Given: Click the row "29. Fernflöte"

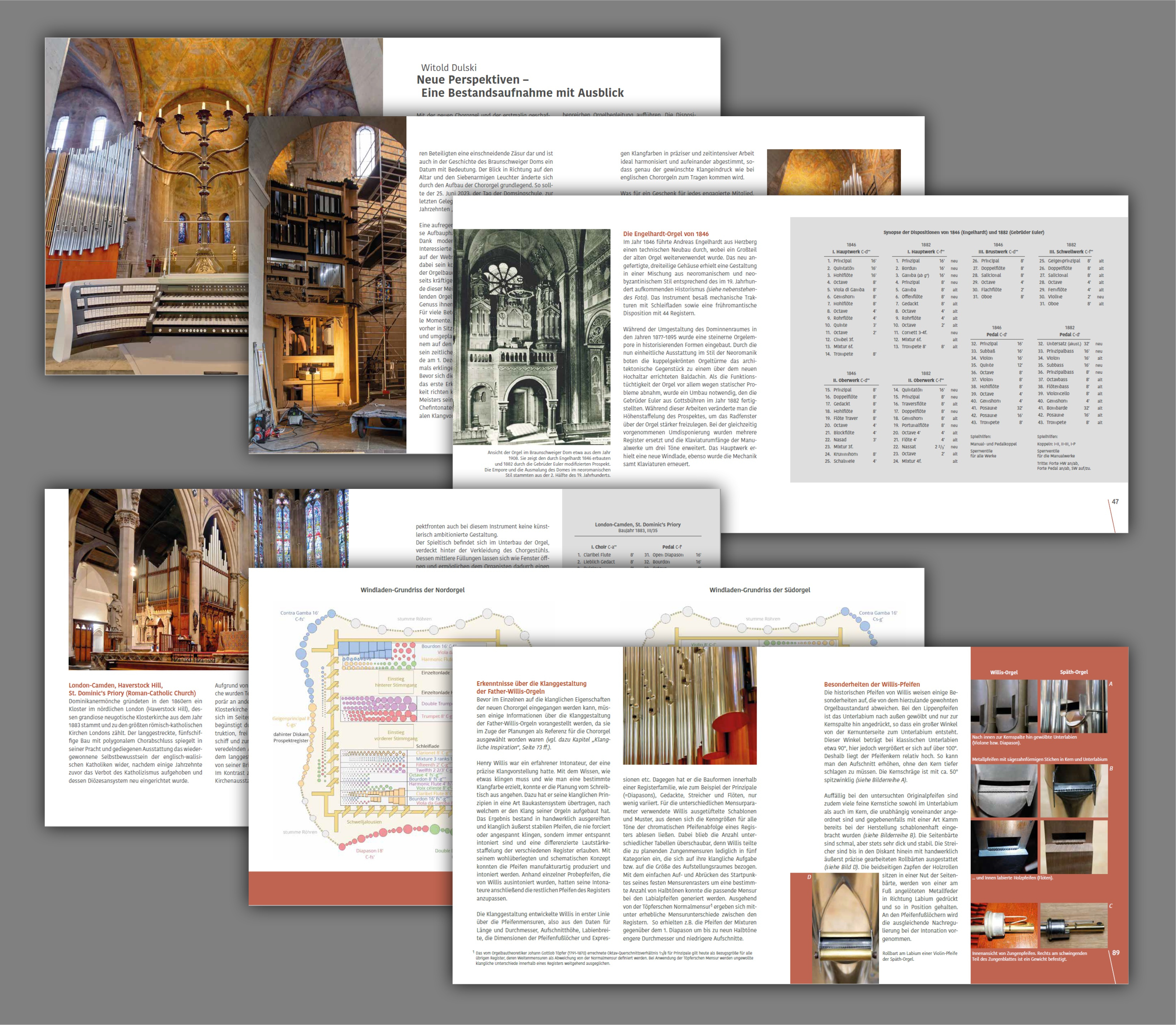Looking at the screenshot, I should (1071, 289).
